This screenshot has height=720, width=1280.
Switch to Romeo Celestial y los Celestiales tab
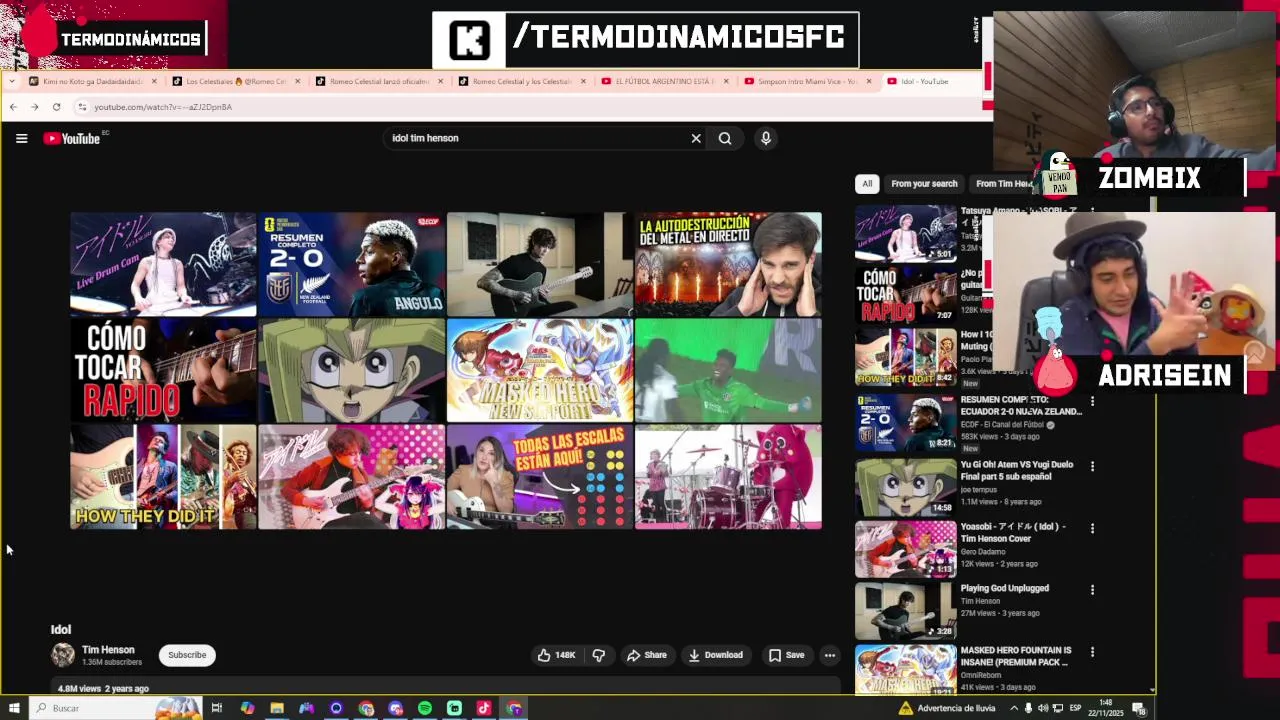pos(523,81)
